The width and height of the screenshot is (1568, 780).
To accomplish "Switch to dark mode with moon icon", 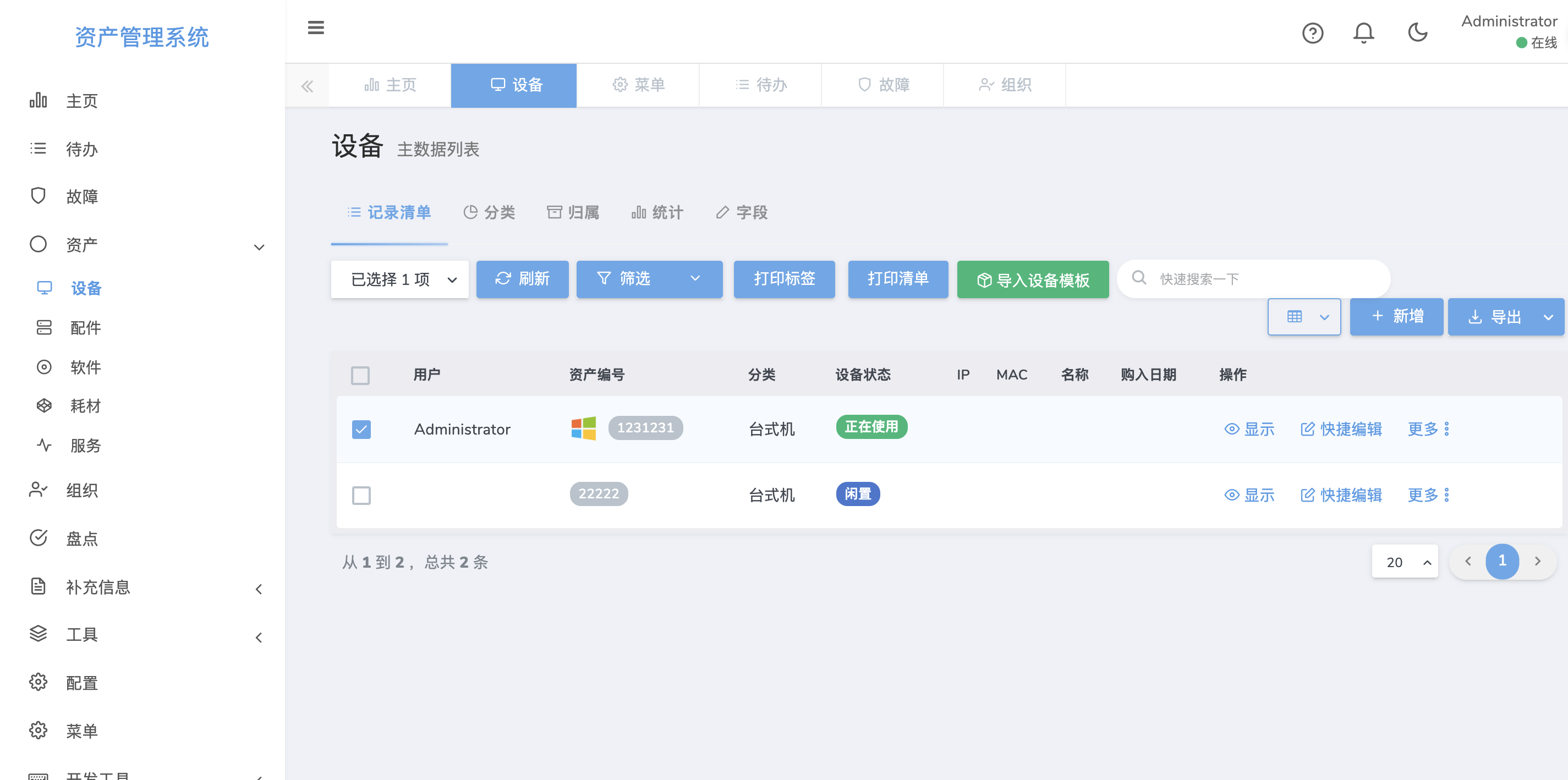I will point(1418,32).
